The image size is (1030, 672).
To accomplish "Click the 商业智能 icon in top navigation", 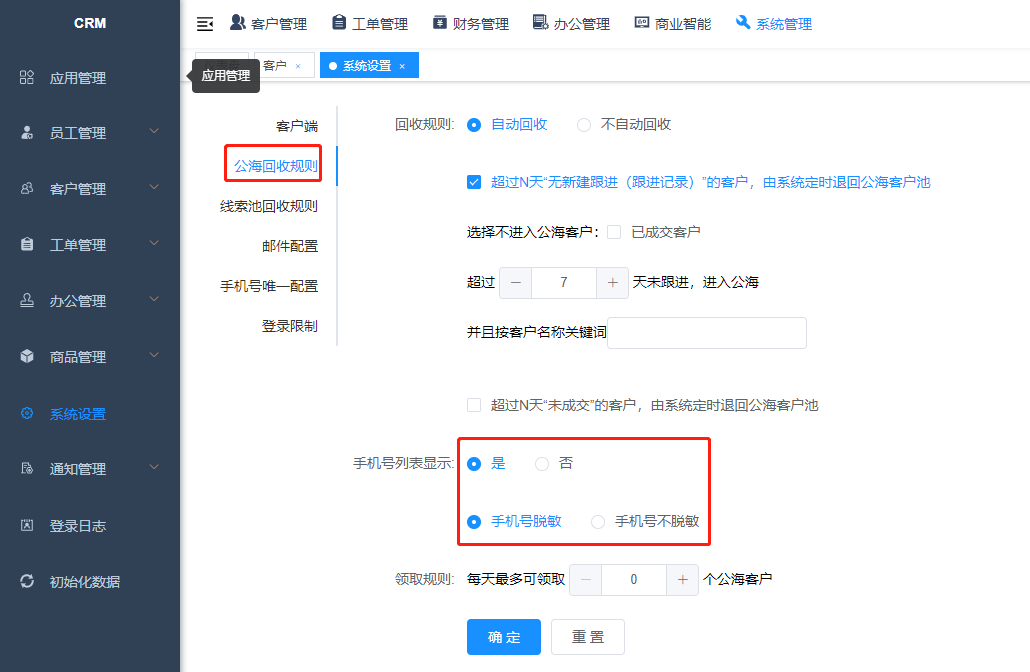I will pos(642,23).
